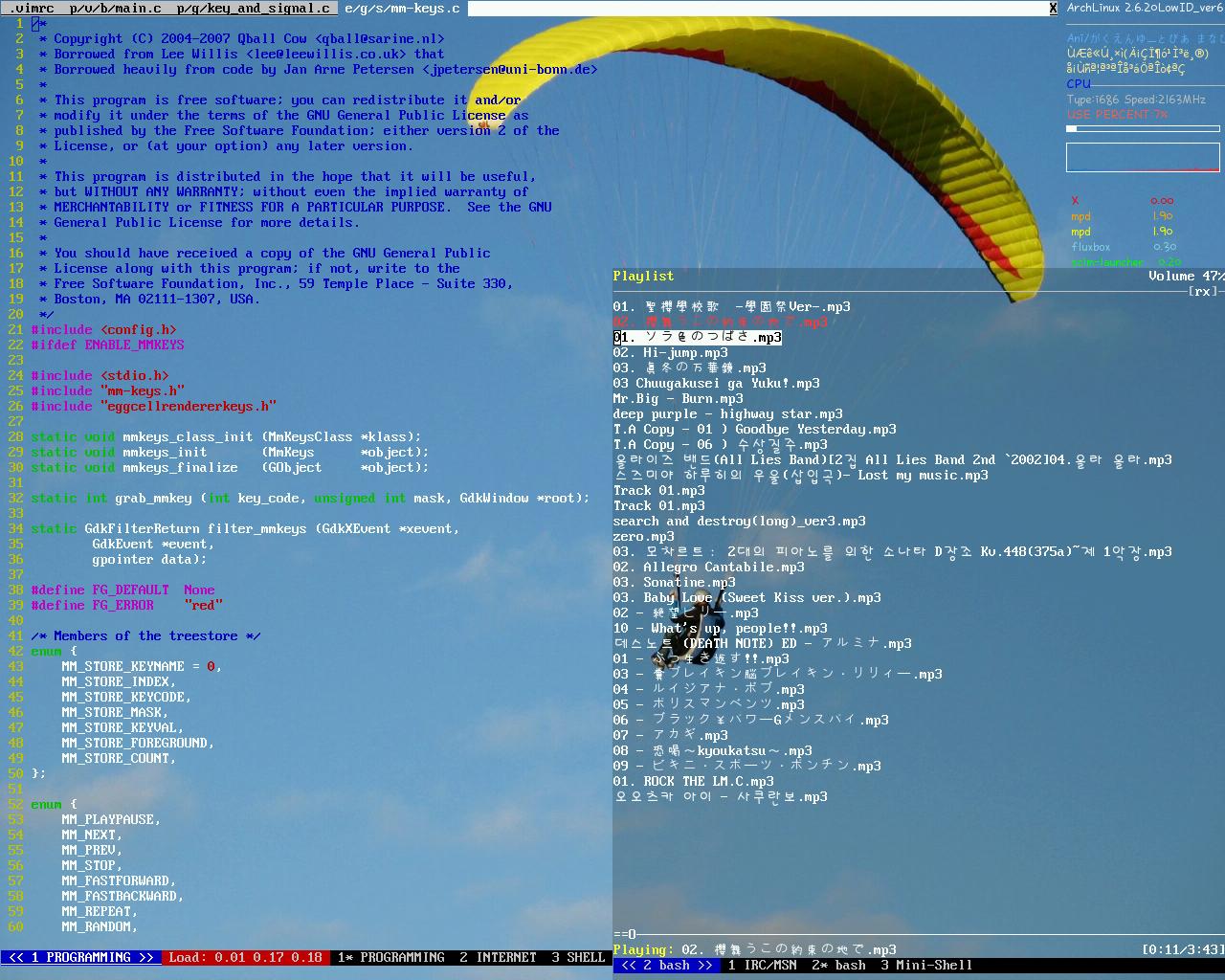
Task: Click the Load average indicator in the status bar
Action: [x=245, y=957]
